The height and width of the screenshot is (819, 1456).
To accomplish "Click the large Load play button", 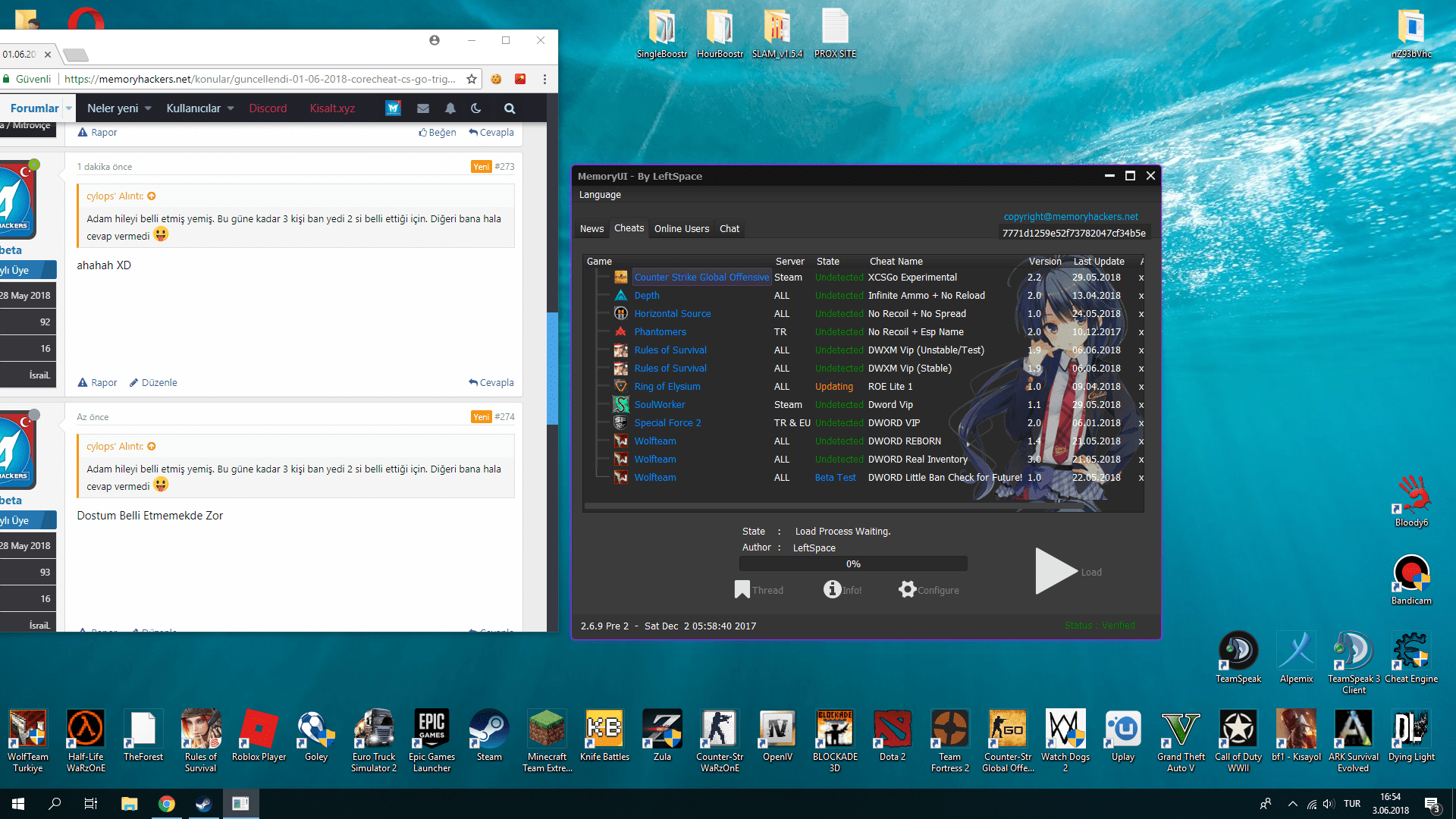I will click(x=1056, y=571).
